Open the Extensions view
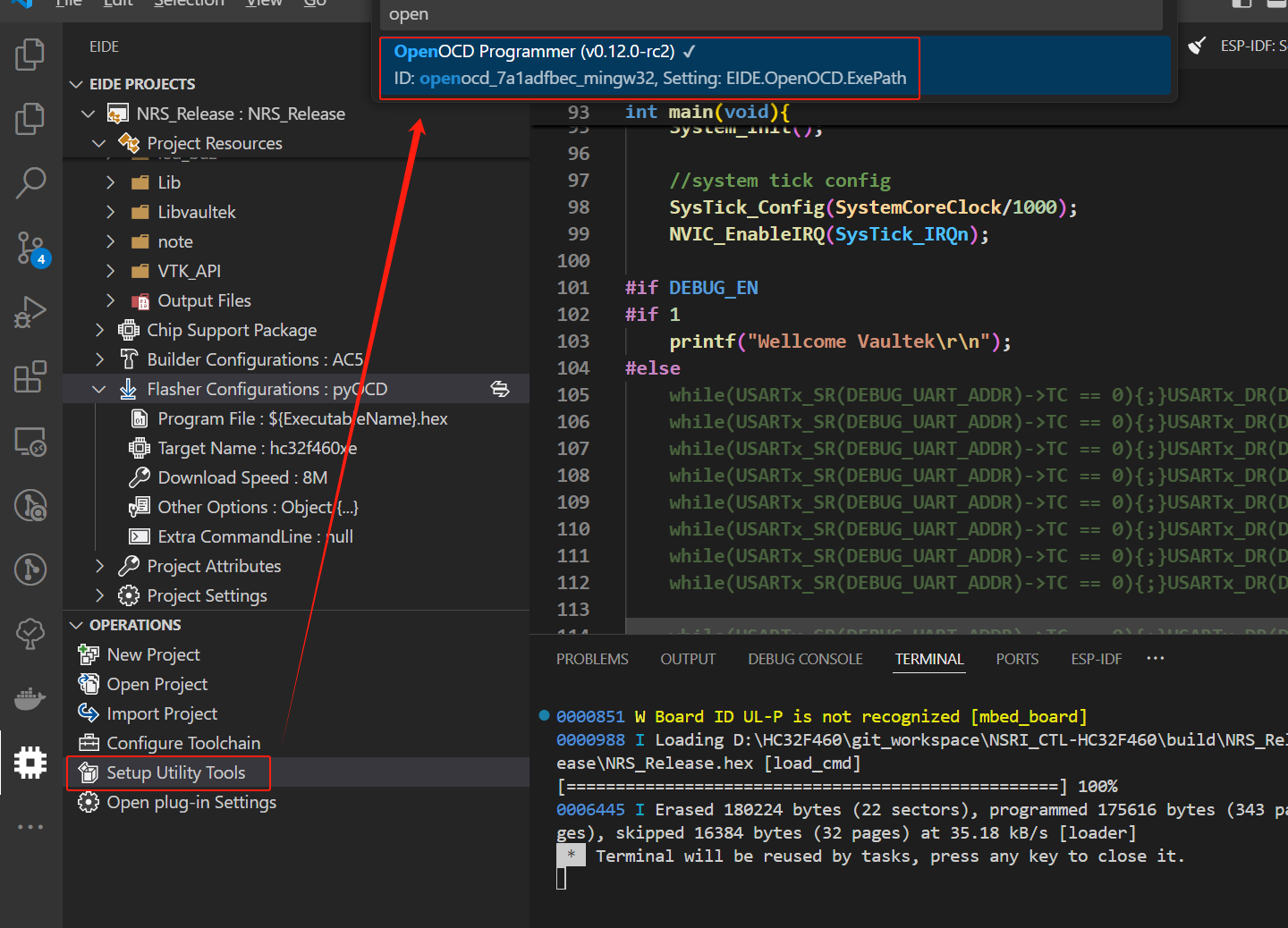Viewport: 1288px width, 928px height. tap(30, 376)
